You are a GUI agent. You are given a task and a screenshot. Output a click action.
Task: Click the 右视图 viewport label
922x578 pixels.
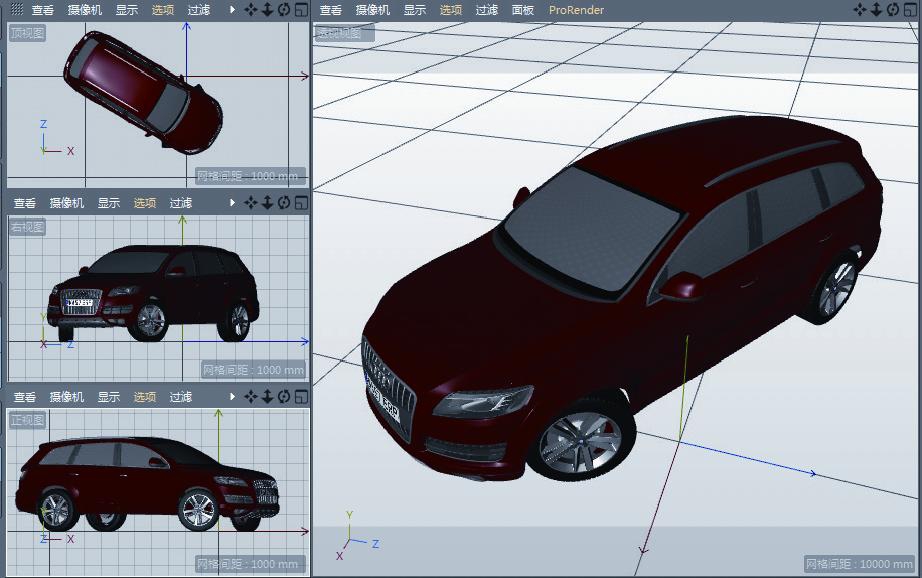[27, 227]
